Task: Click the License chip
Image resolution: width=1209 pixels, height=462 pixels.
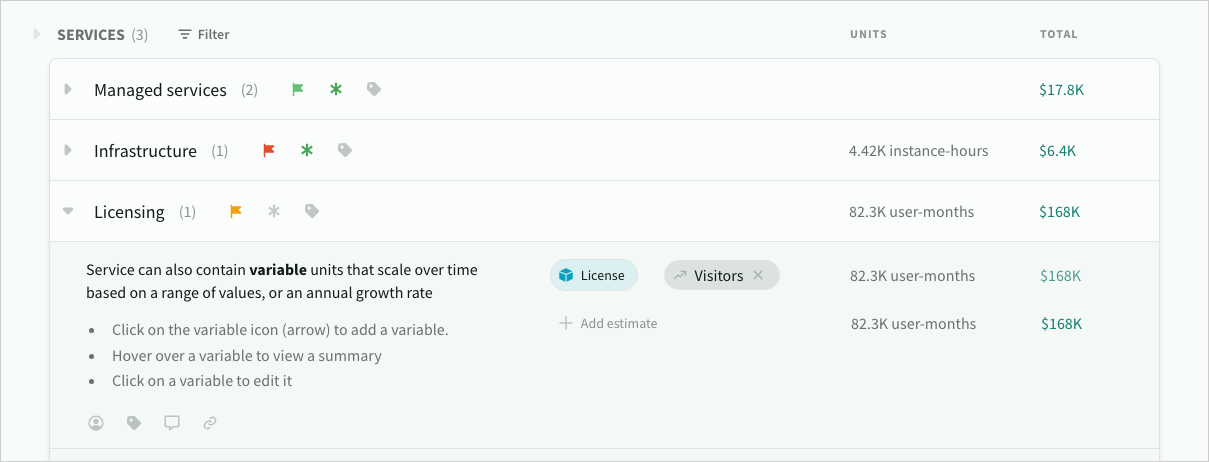Action: 593,275
